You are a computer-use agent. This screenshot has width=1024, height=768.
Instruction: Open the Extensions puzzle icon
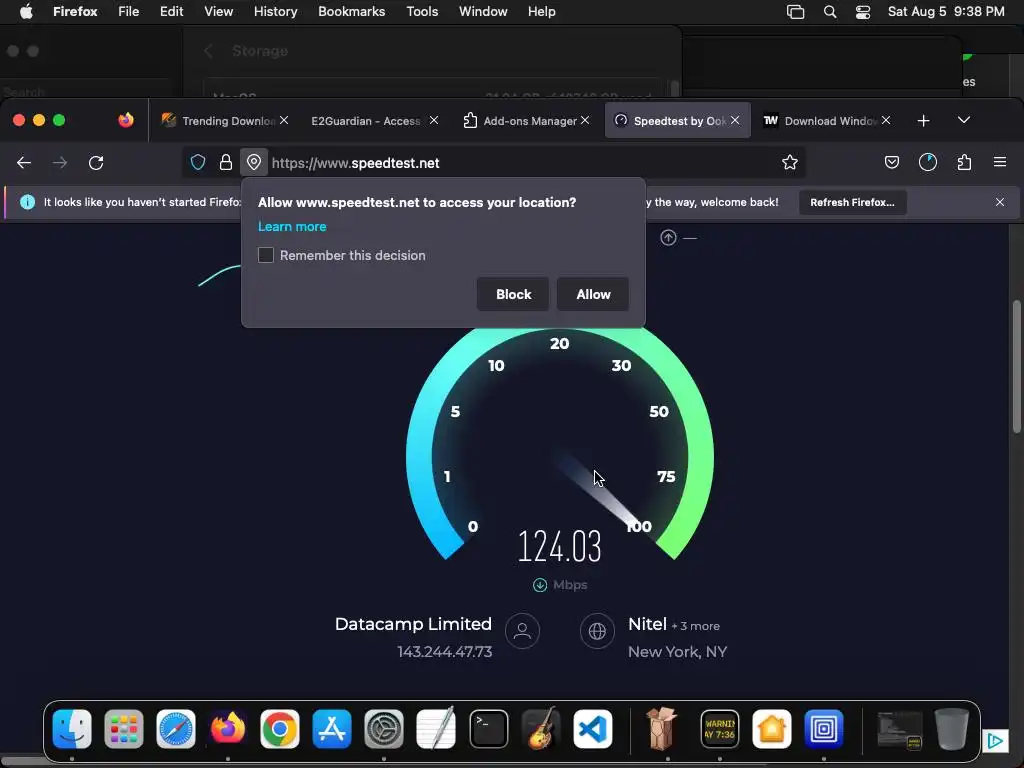(965, 163)
